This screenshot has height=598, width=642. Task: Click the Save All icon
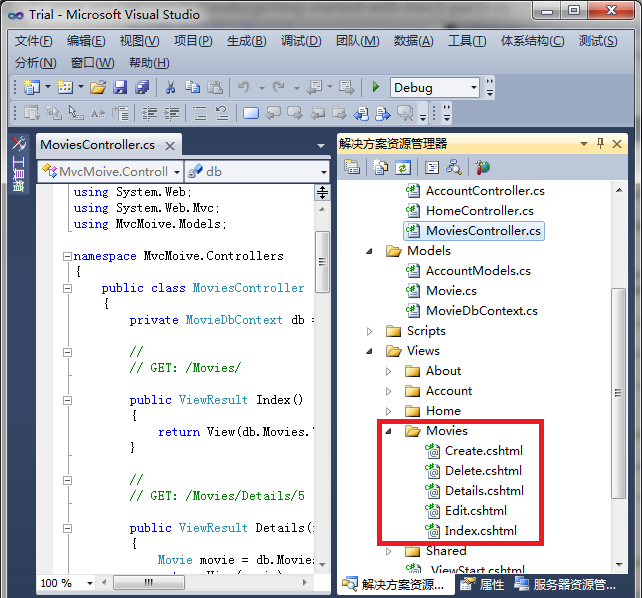[x=142, y=87]
